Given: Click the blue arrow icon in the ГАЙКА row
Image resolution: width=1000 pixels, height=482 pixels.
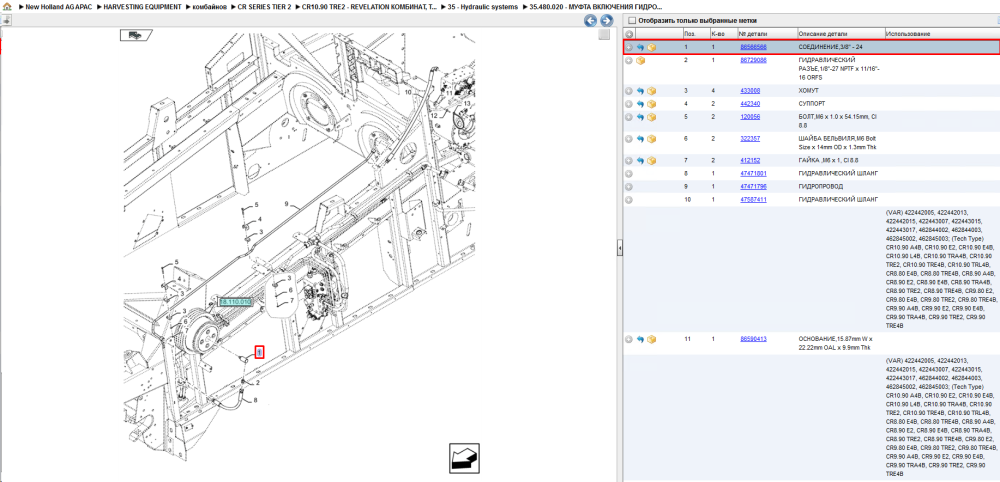Looking at the screenshot, I should tap(640, 161).
